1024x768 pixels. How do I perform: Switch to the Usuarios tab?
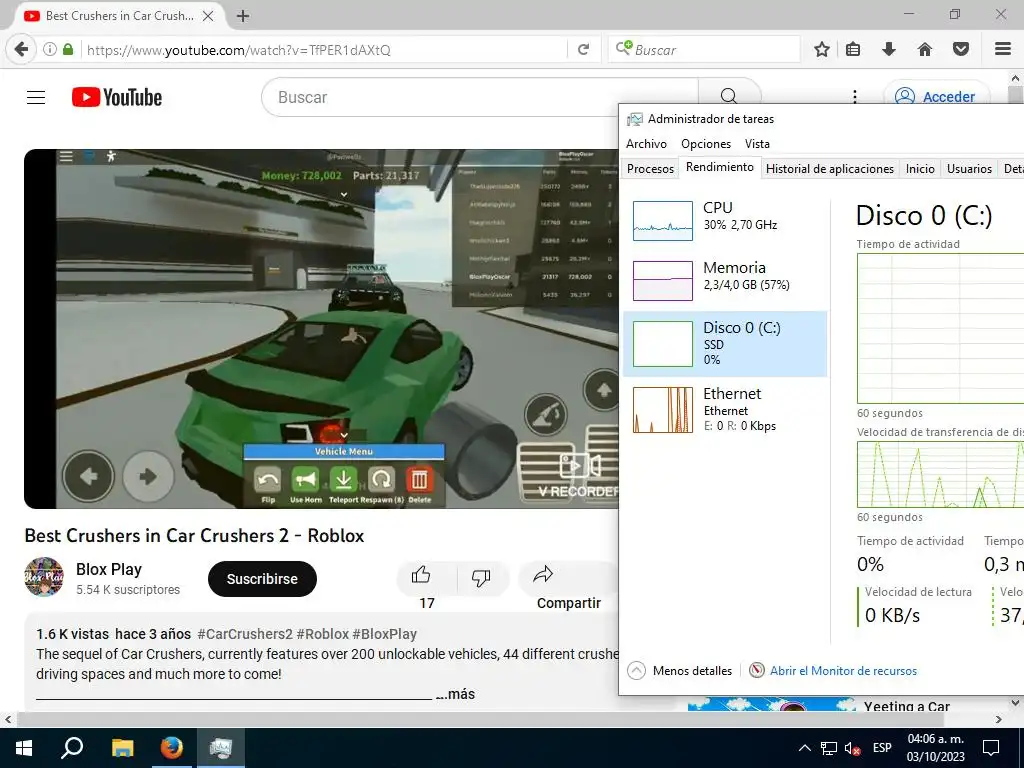(x=969, y=168)
